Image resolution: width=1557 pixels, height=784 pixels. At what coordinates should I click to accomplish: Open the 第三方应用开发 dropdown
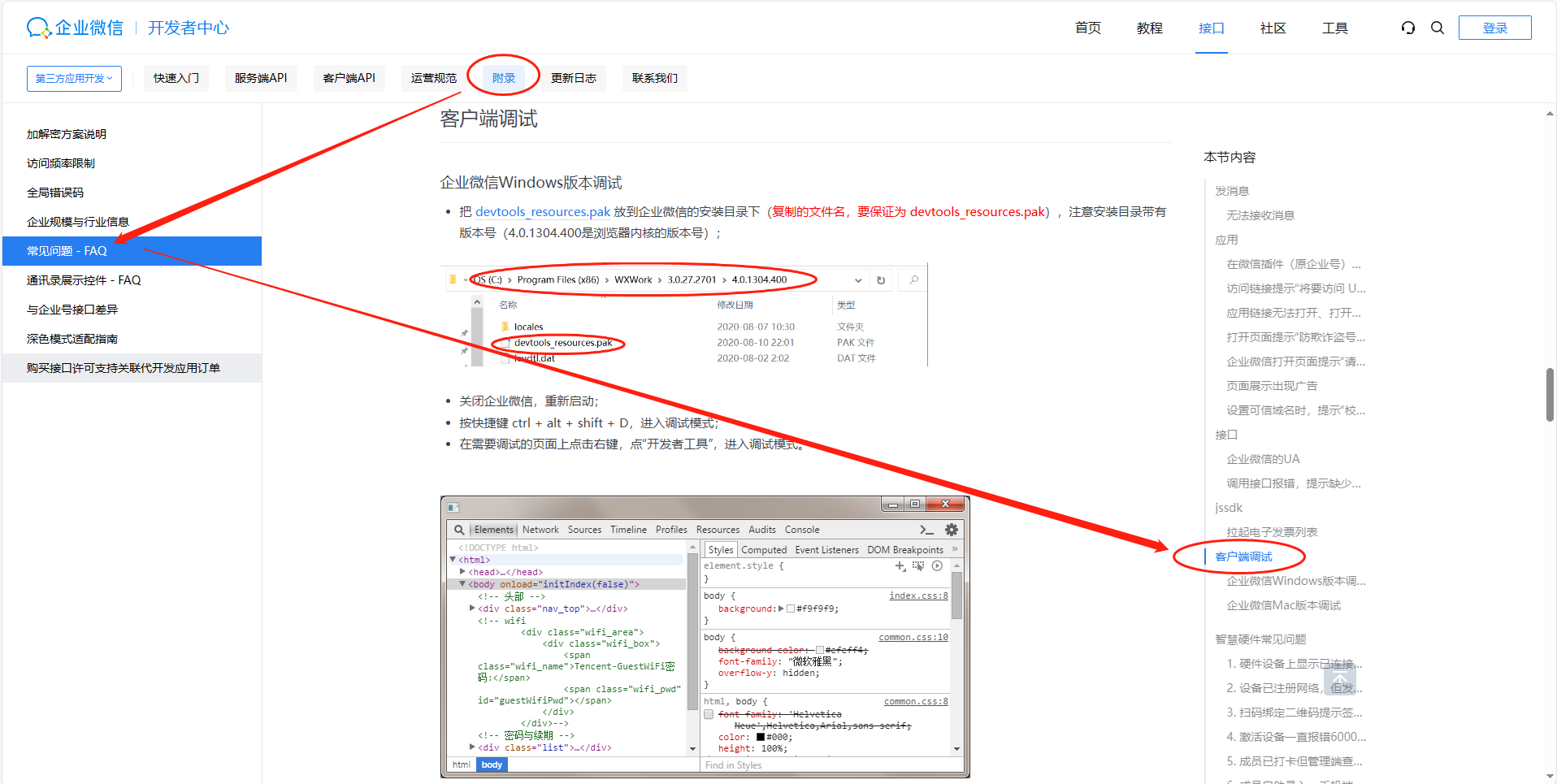74,78
